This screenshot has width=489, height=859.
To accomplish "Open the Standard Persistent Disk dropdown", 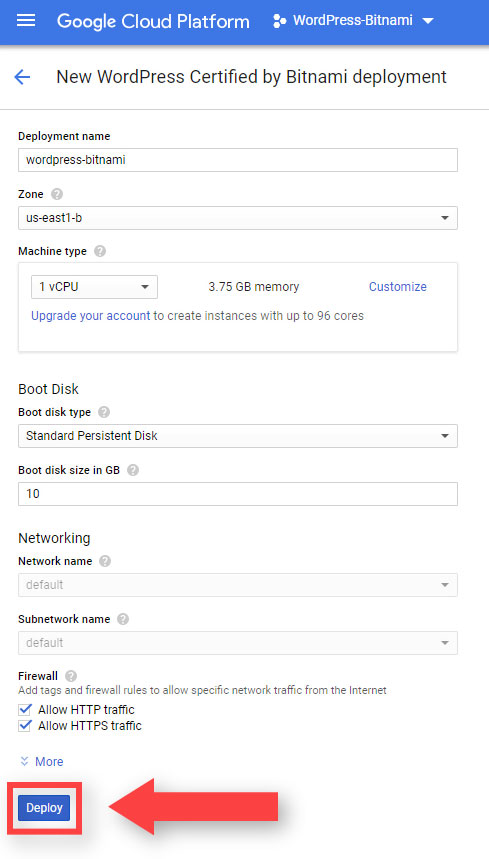I will click(x=238, y=436).
